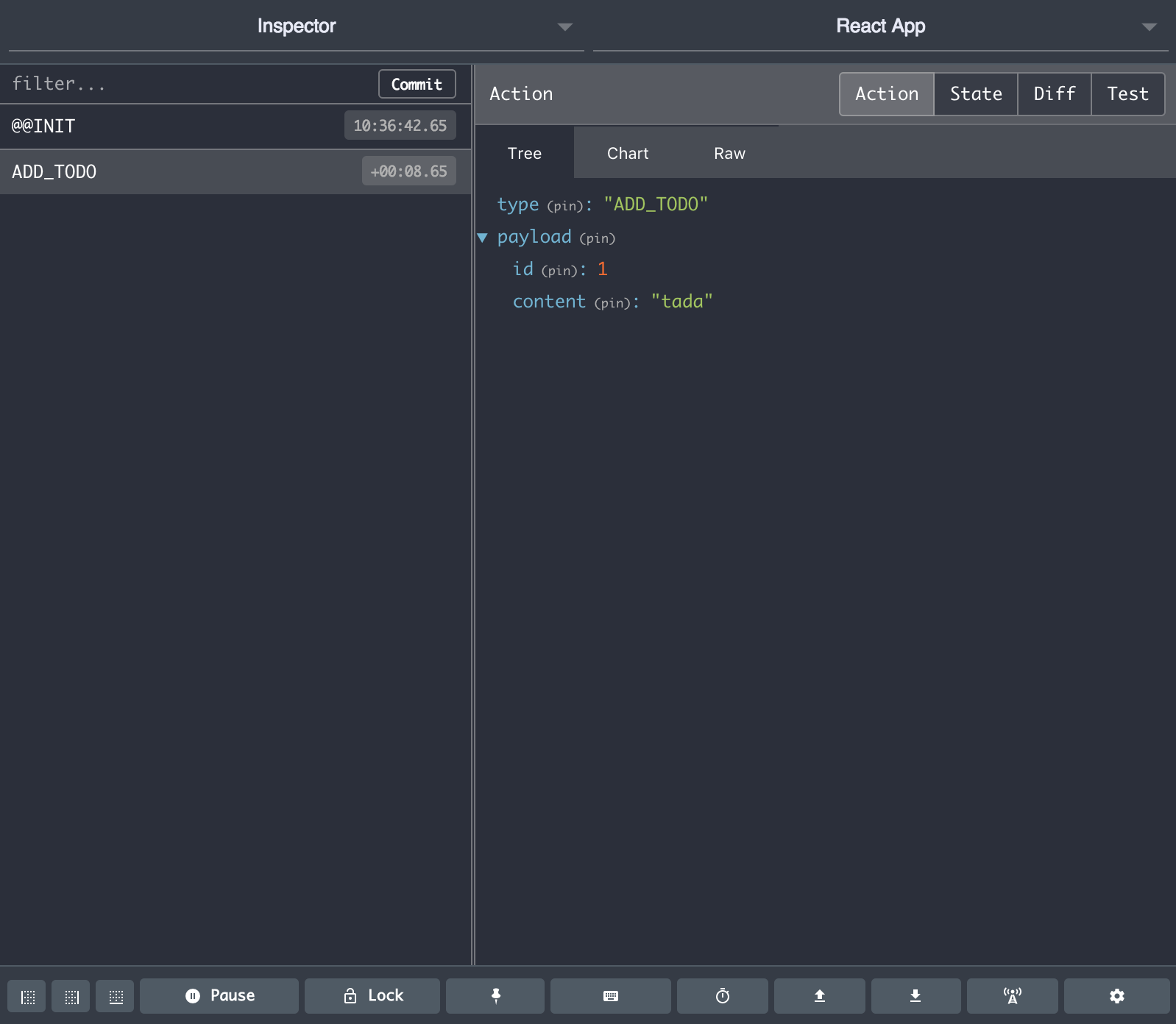The image size is (1176, 1024).
Task: Pause recording with the Pause button
Action: (219, 996)
